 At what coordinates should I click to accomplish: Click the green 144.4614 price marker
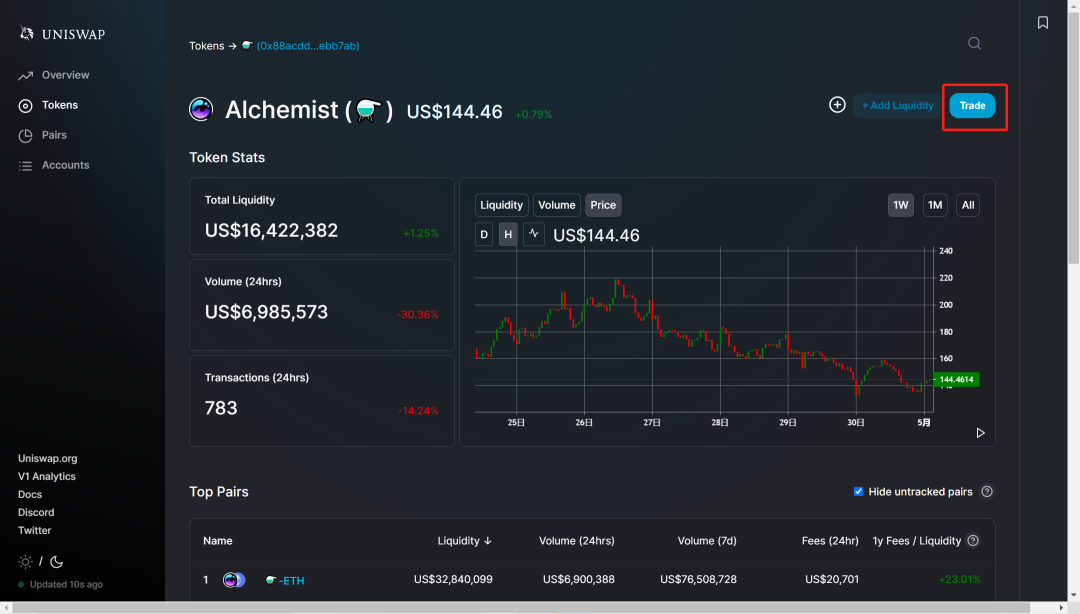(x=956, y=380)
